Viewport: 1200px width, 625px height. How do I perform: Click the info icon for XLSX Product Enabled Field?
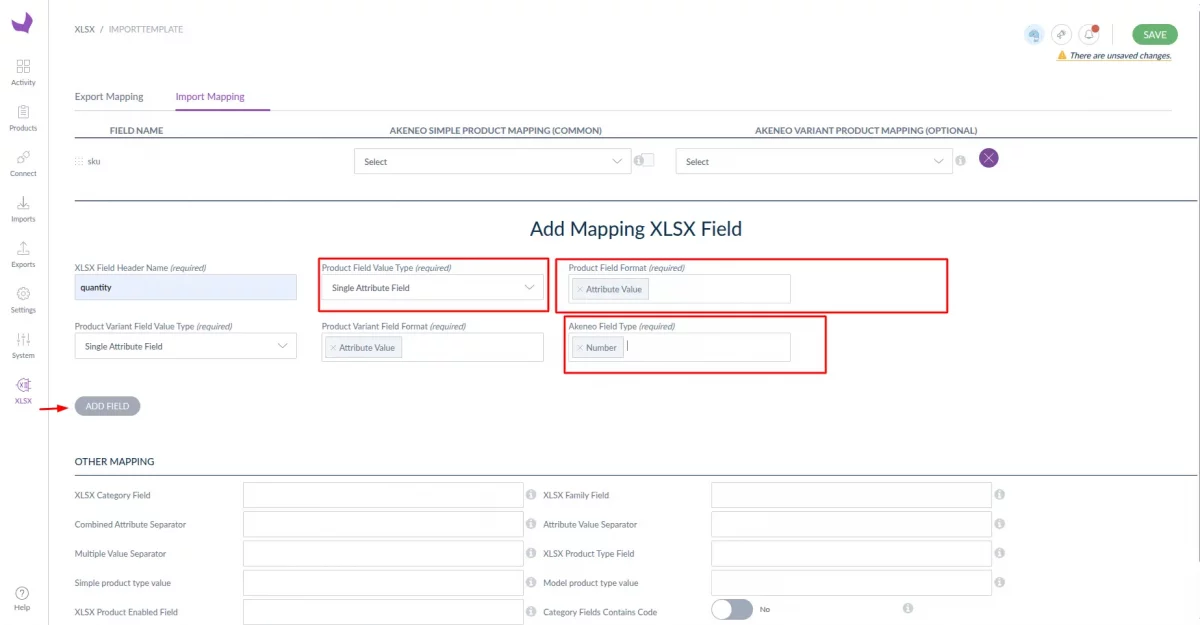pos(531,611)
